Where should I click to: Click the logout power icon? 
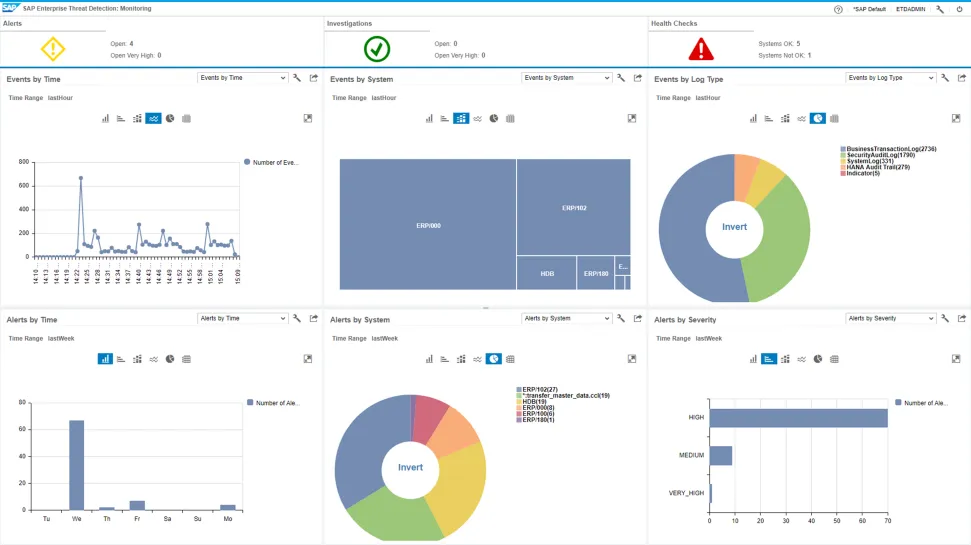959,9
